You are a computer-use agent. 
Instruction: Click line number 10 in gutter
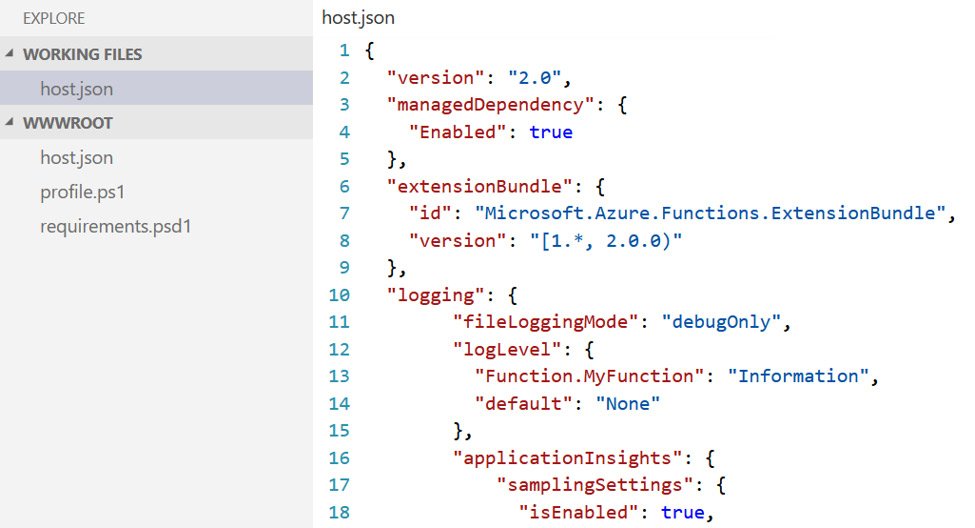(x=338, y=295)
